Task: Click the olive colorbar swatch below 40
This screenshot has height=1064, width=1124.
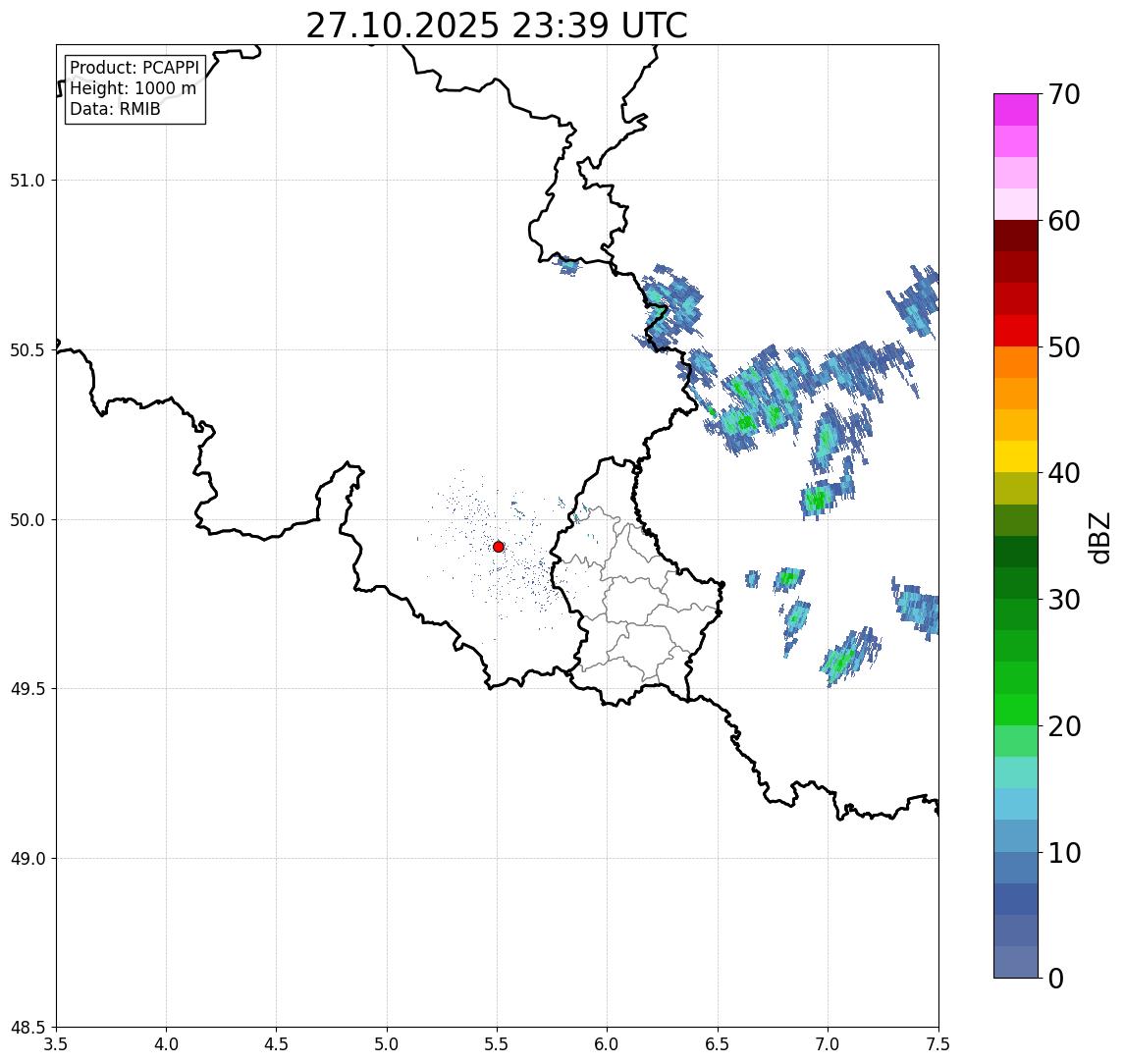Action: click(1016, 488)
